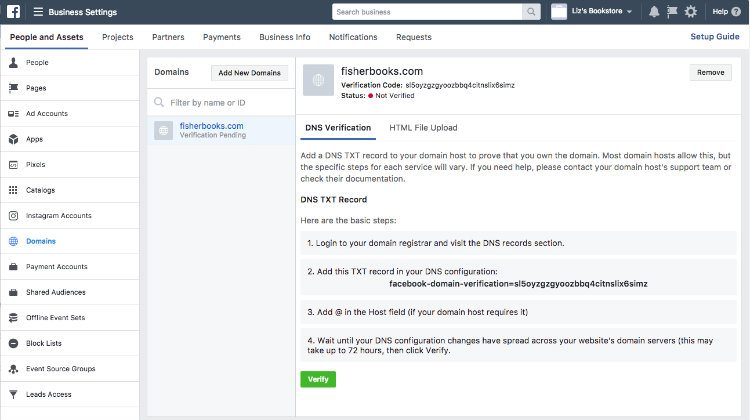
Task: Click the search magnifier button
Action: pyautogui.click(x=531, y=11)
